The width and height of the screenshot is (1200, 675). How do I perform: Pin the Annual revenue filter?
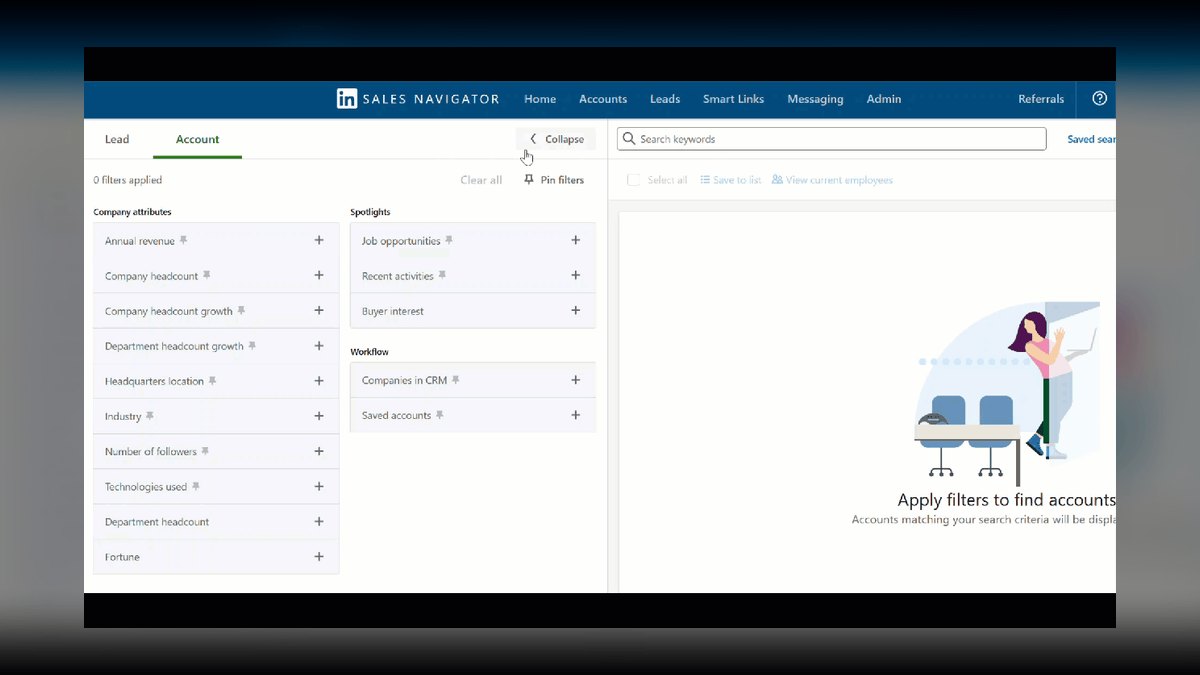pos(183,240)
